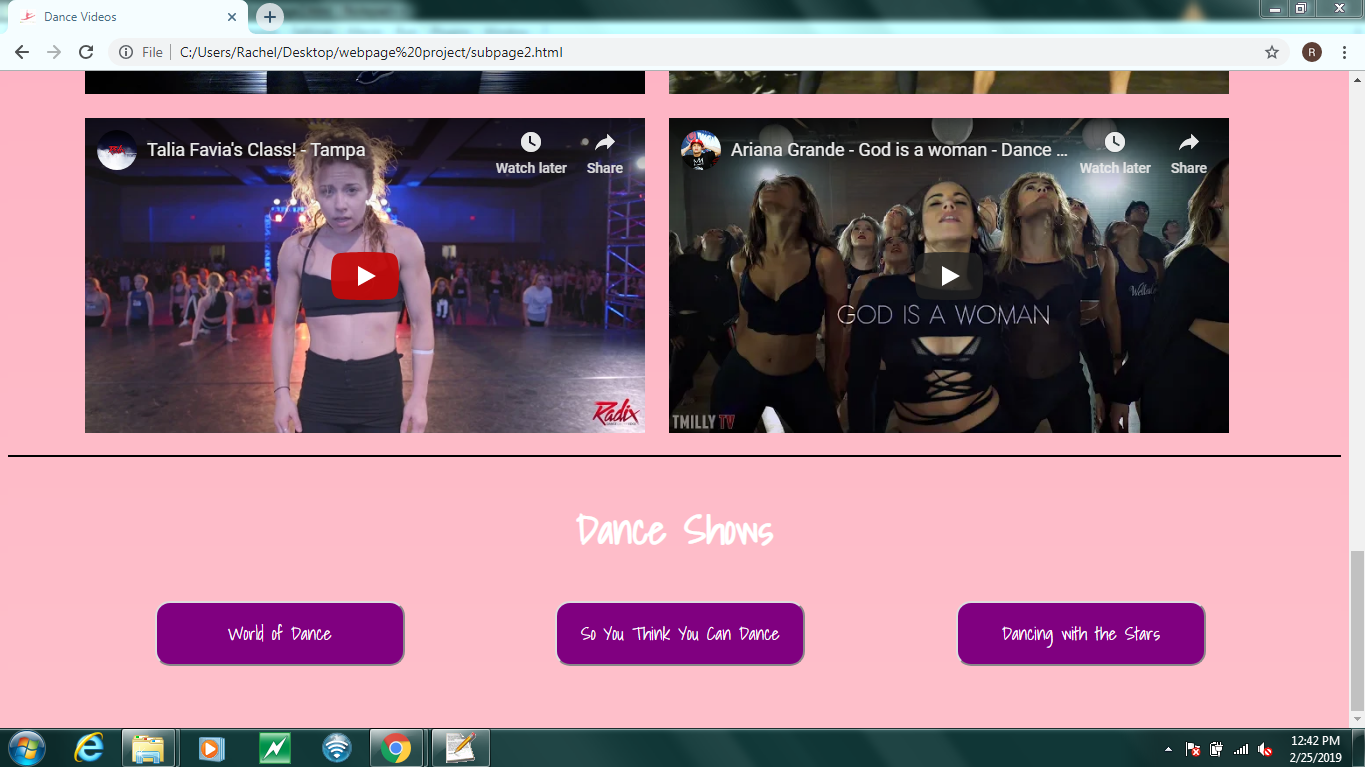
Task: Close the Chrome window
Action: [1337, 8]
